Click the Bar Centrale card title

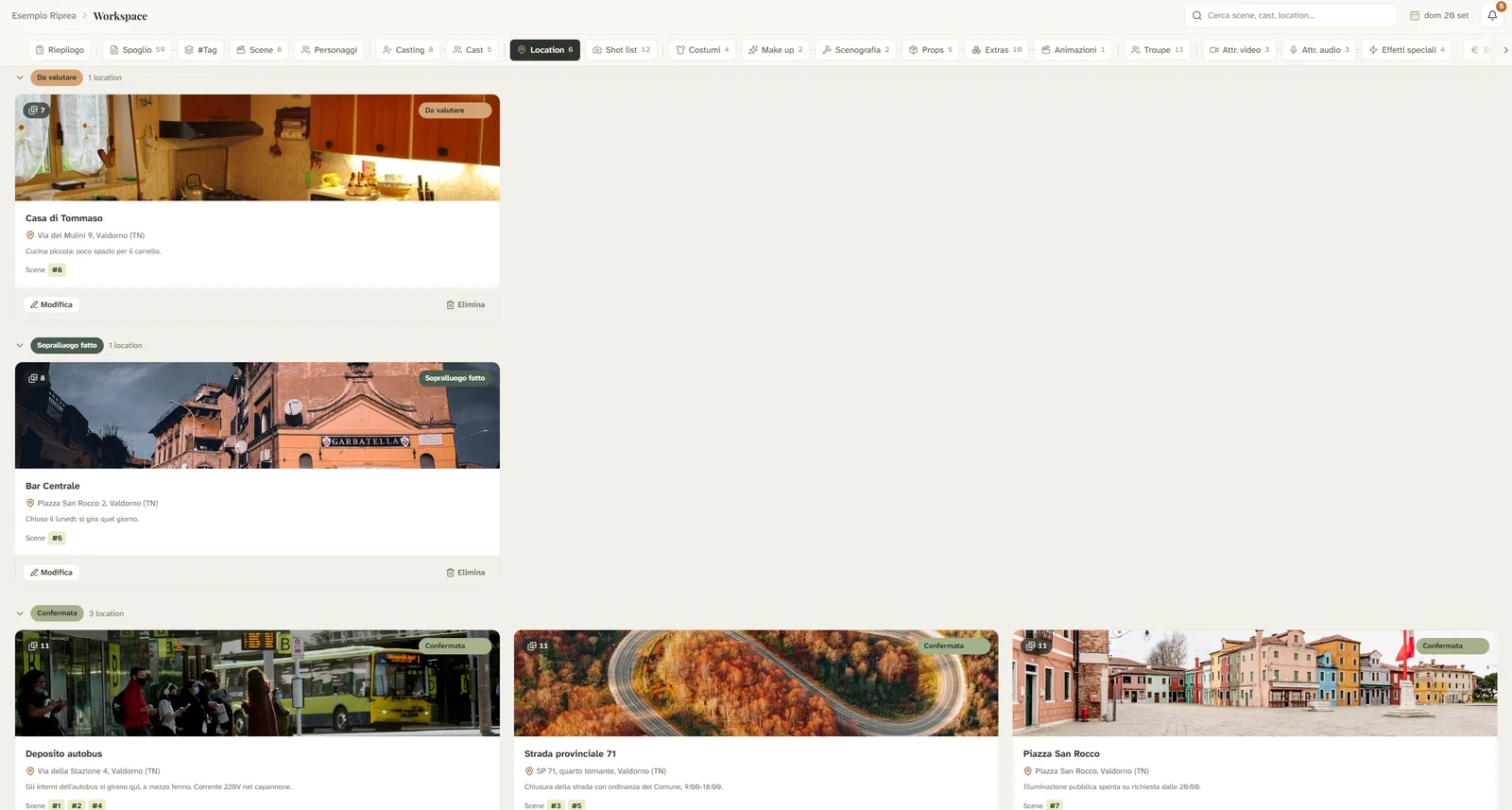pos(53,486)
